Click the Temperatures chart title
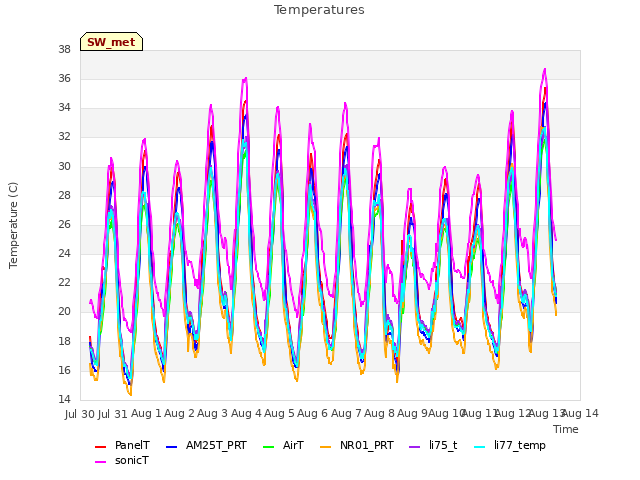The image size is (640, 480). pos(319,10)
